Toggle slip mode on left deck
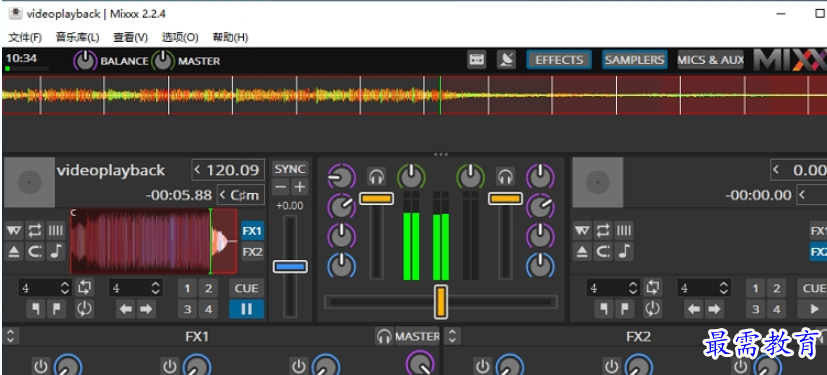 coord(14,230)
